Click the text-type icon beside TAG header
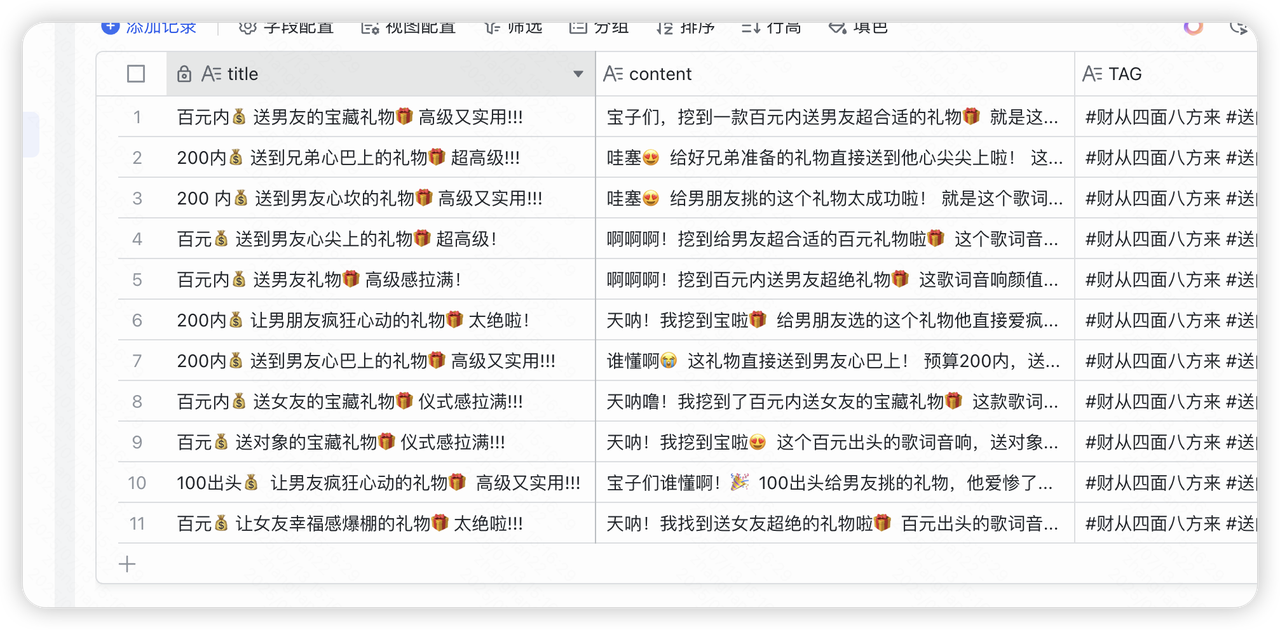Viewport: 1280px width, 630px height. pos(1093,74)
